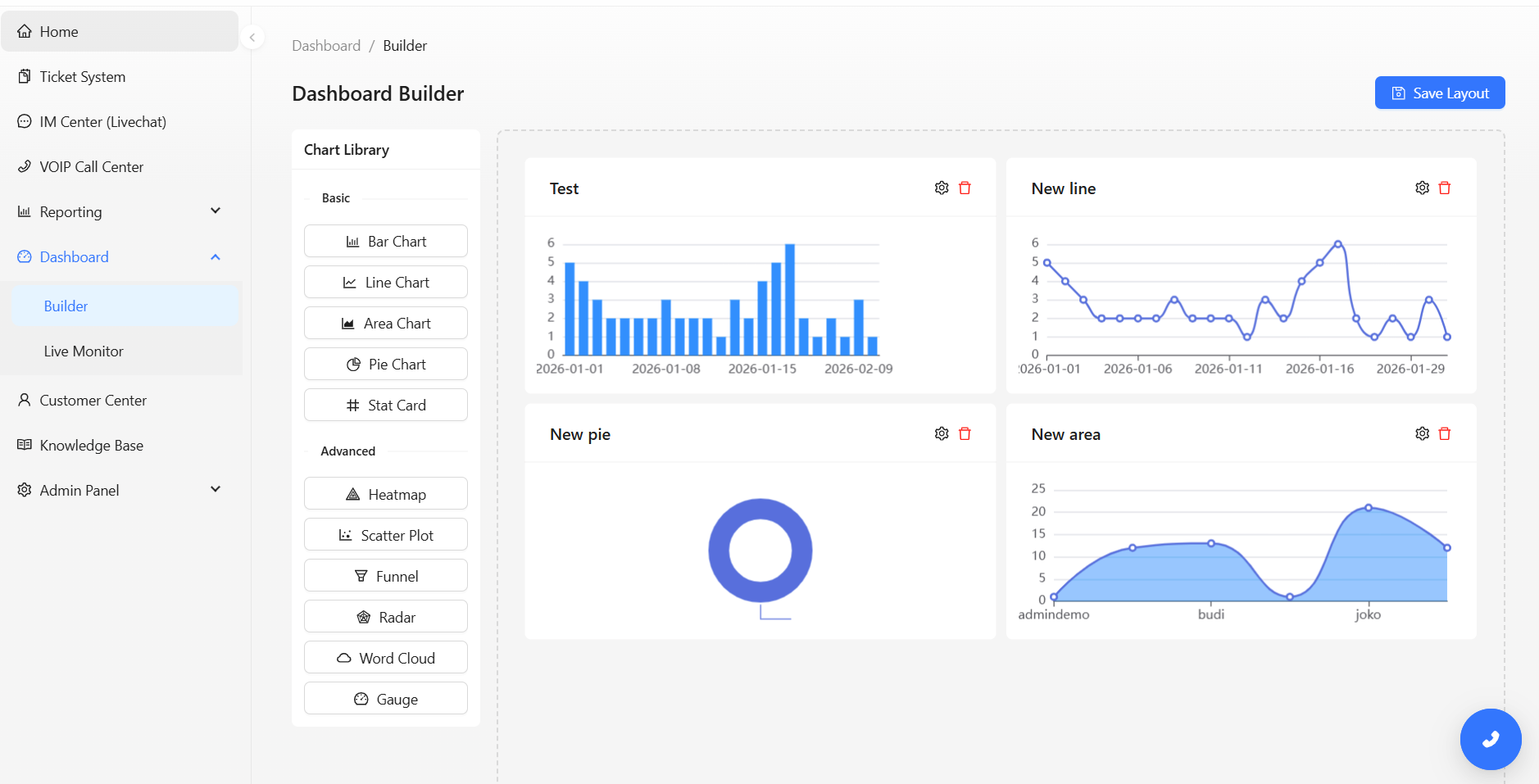Screen dimensions: 1539x784
Task: Select the Pie Chart tool
Action: [x=385, y=364]
